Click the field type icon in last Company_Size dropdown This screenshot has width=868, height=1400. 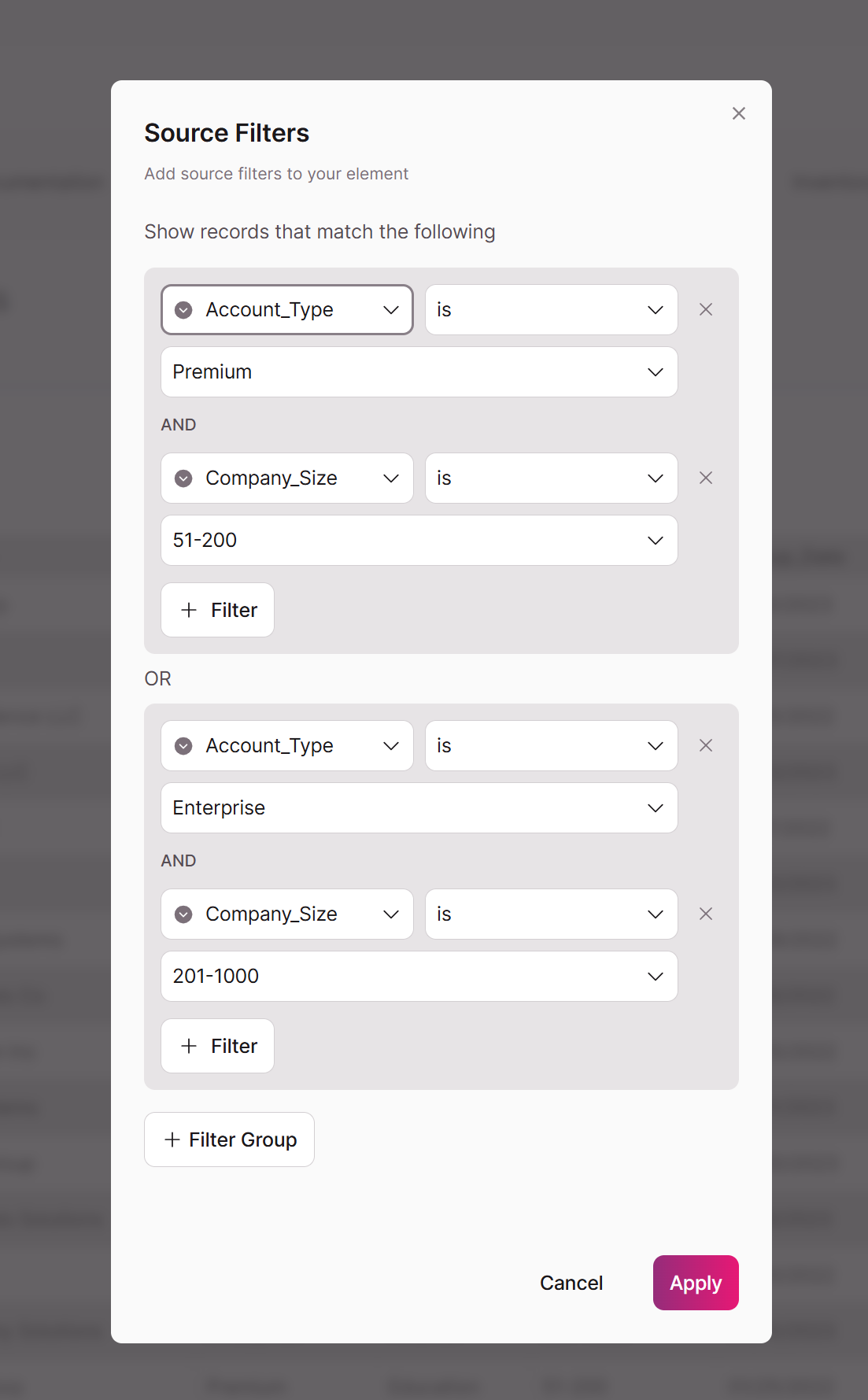point(183,914)
